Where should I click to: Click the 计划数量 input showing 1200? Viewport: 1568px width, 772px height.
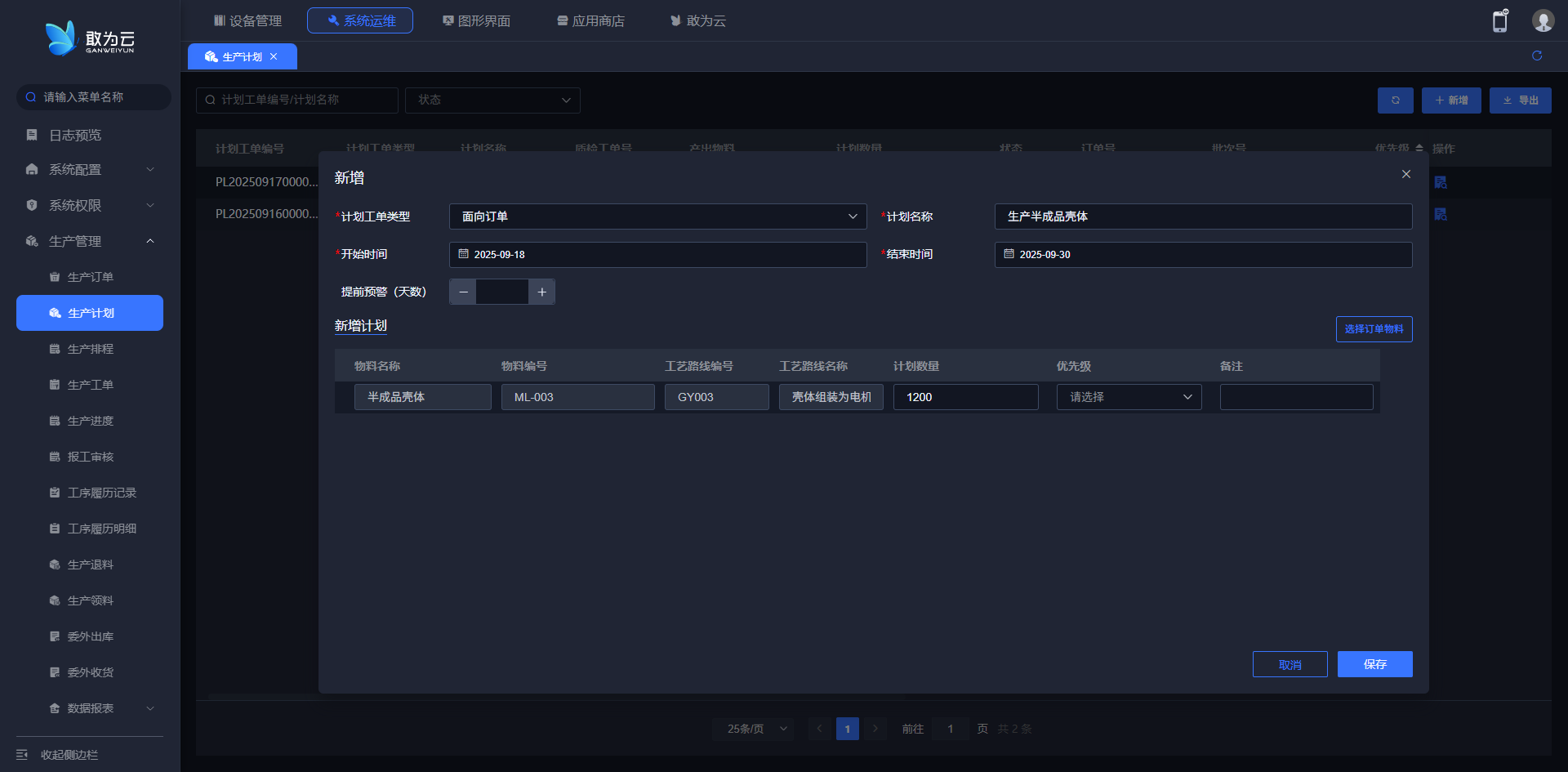pyautogui.click(x=965, y=397)
